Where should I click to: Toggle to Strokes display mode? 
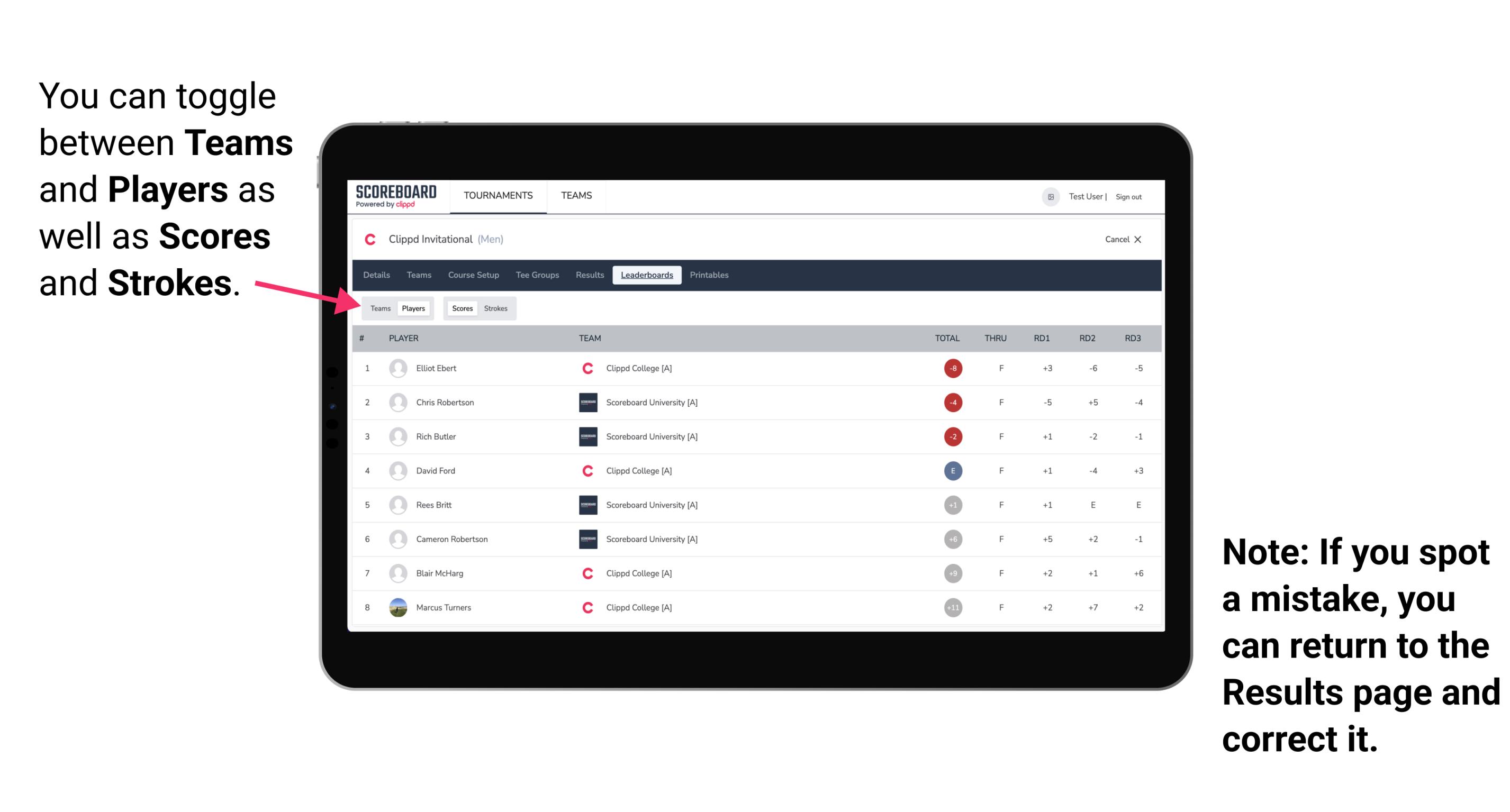point(496,308)
